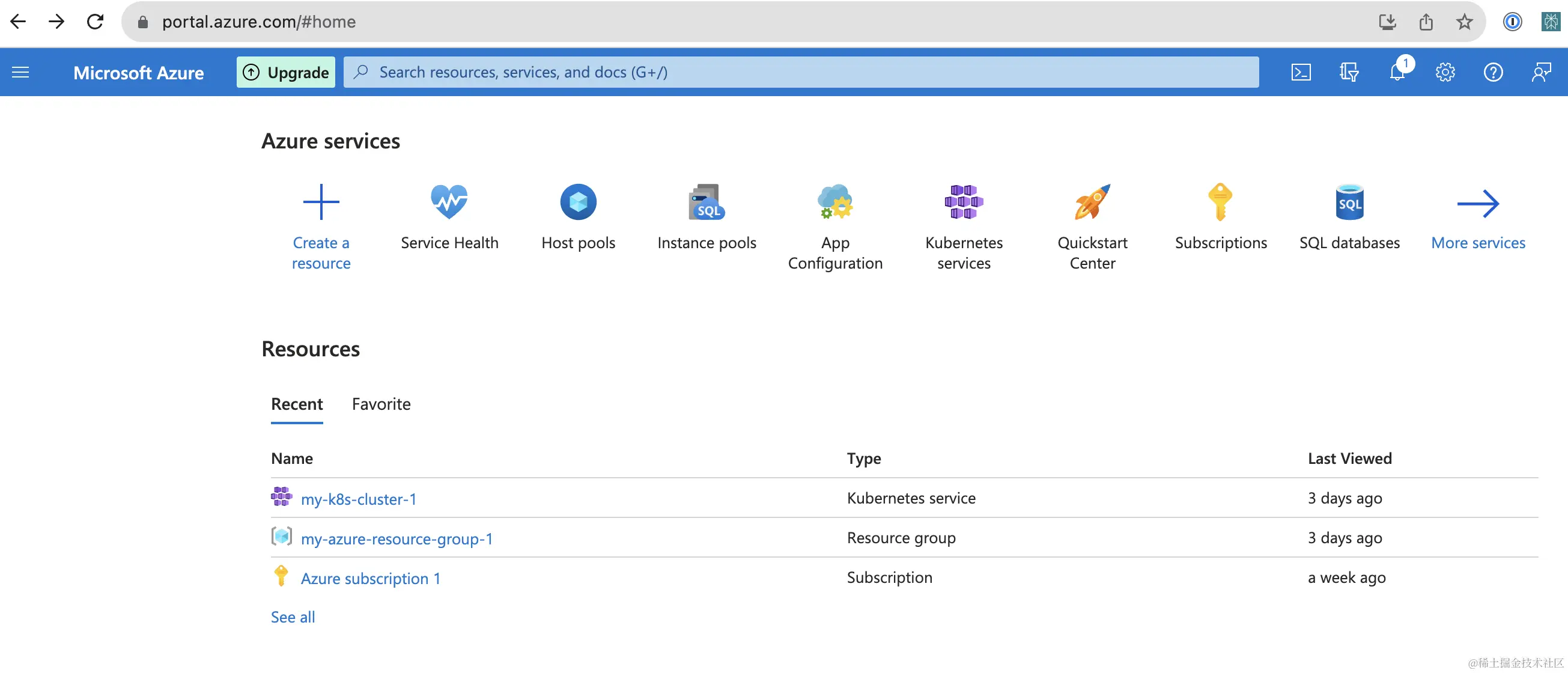
Task: Open Quickstart Center rocket icon
Action: tap(1092, 203)
